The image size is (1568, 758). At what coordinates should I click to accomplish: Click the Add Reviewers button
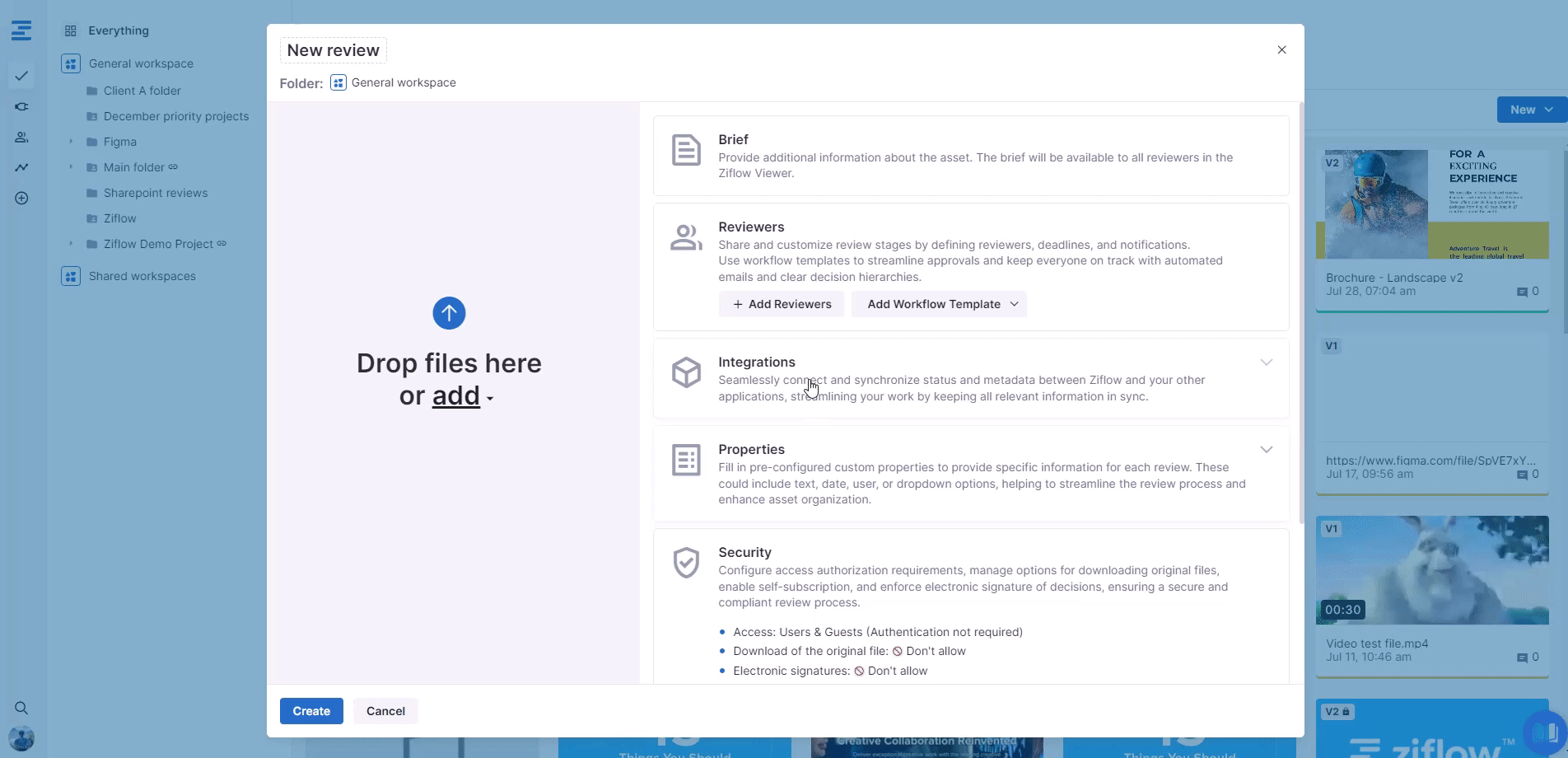[782, 304]
